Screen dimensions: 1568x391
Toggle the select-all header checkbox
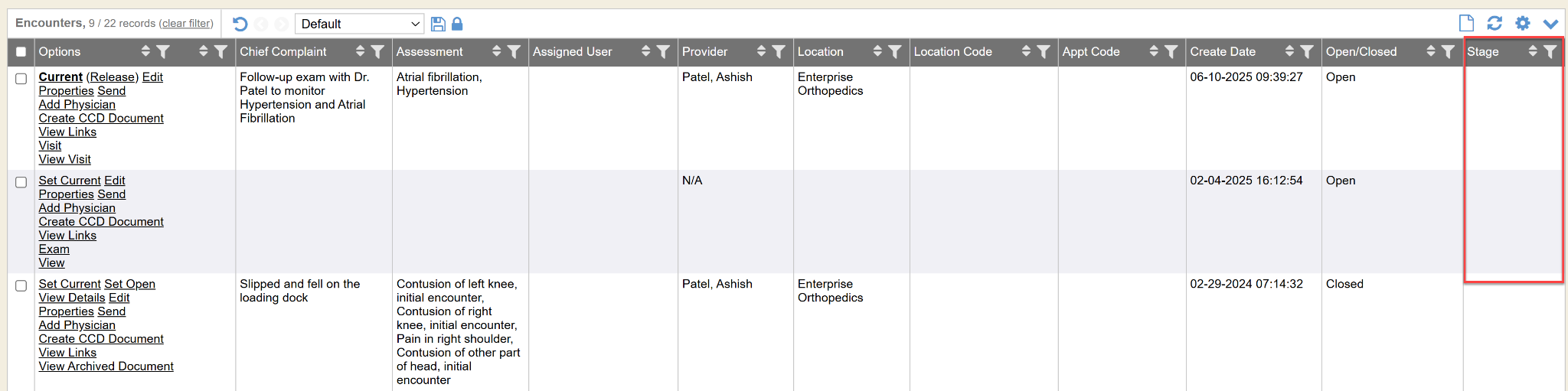pyautogui.click(x=21, y=52)
